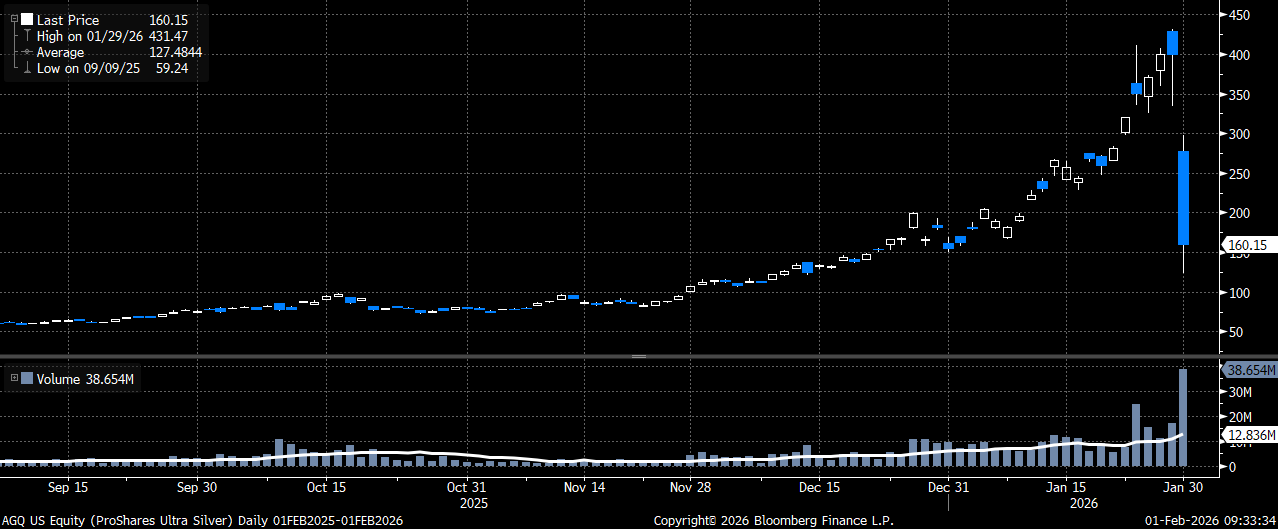The image size is (1278, 529).
Task: Click the 'Oct 31' date label
Action: (x=468, y=488)
